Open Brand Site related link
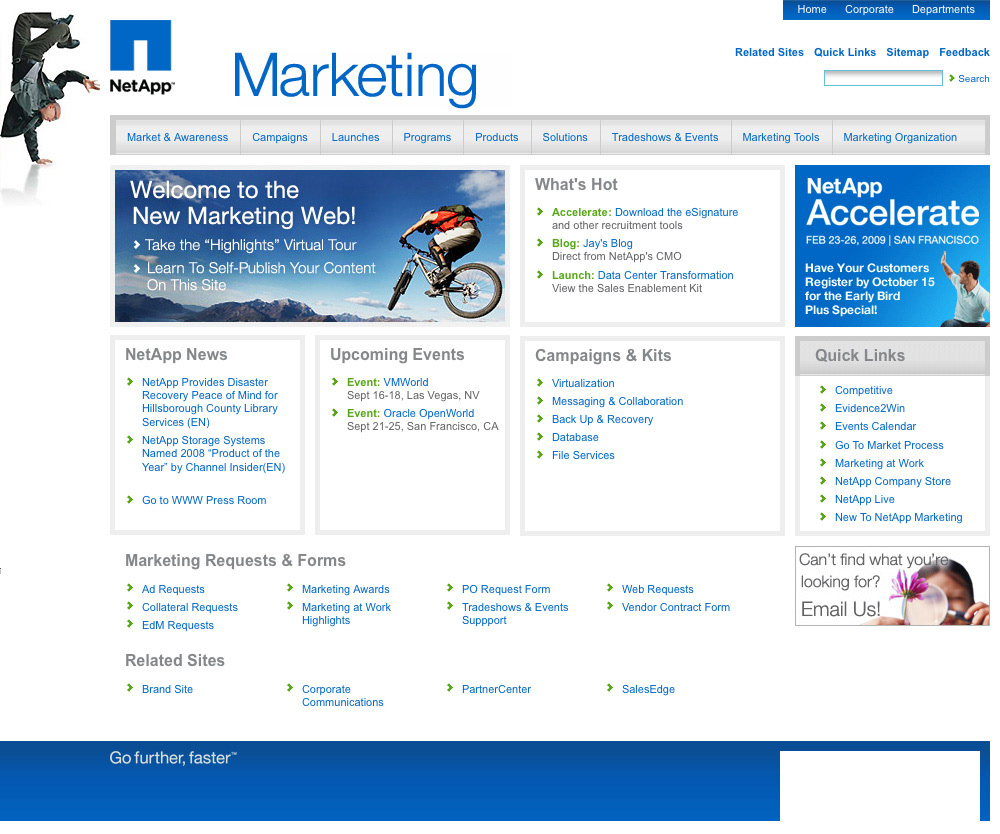Image resolution: width=1000 pixels, height=834 pixels. click(x=167, y=689)
